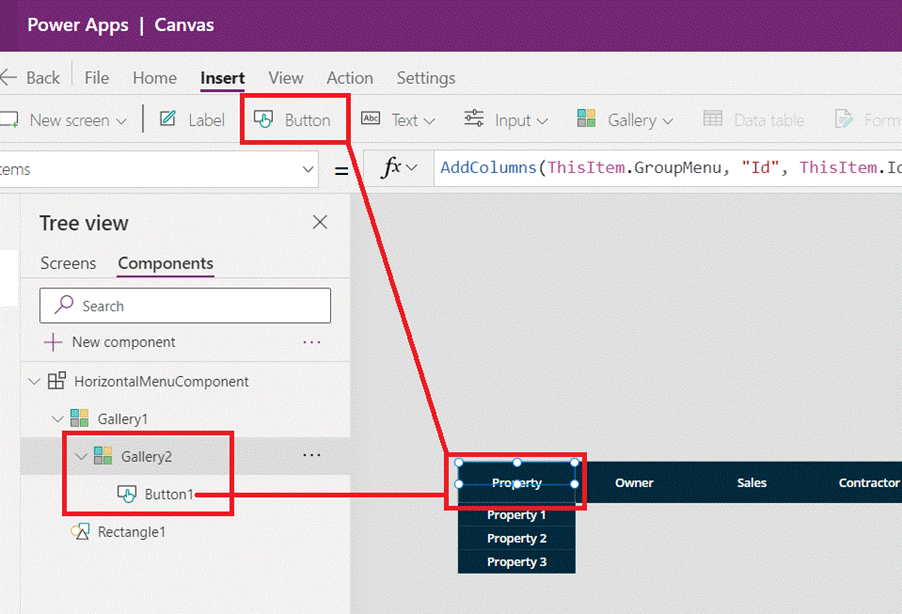
Task: Select the Property 3 submenu item
Action: click(x=517, y=562)
